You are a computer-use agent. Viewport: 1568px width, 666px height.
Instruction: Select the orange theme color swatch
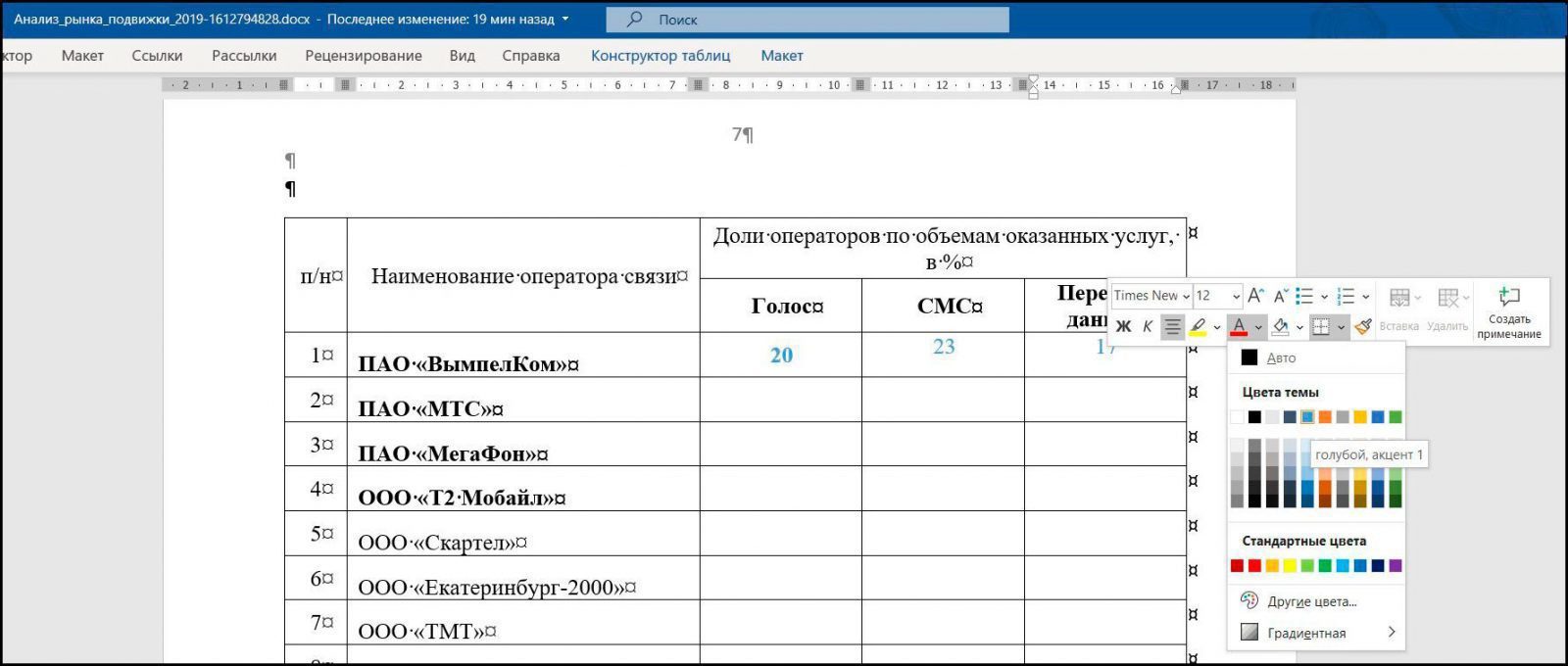coord(1325,417)
